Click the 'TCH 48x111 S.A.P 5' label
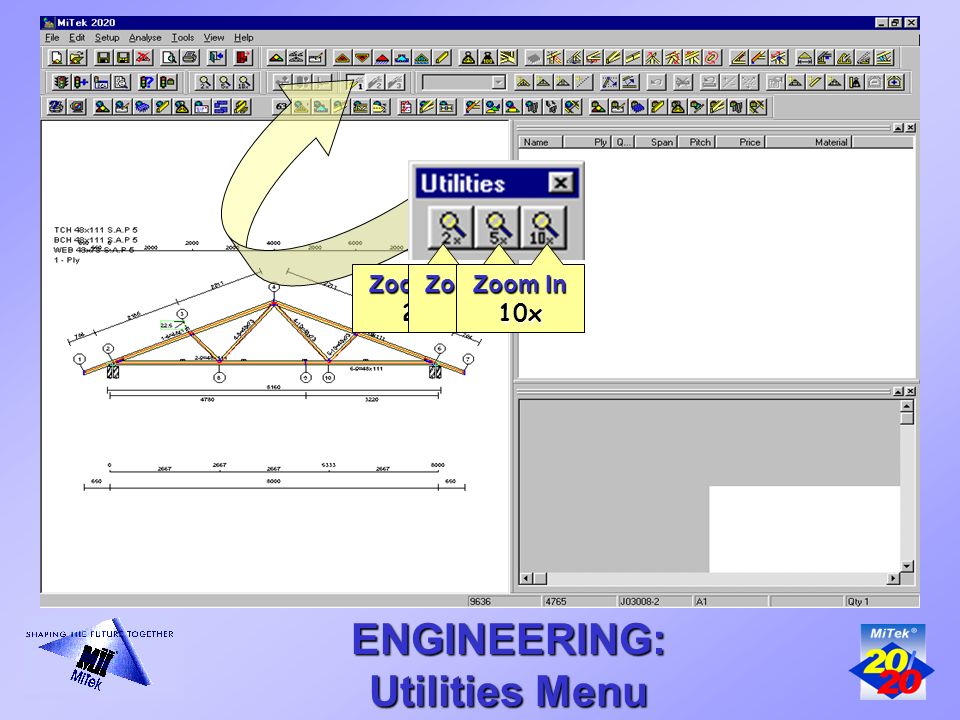 coord(96,230)
